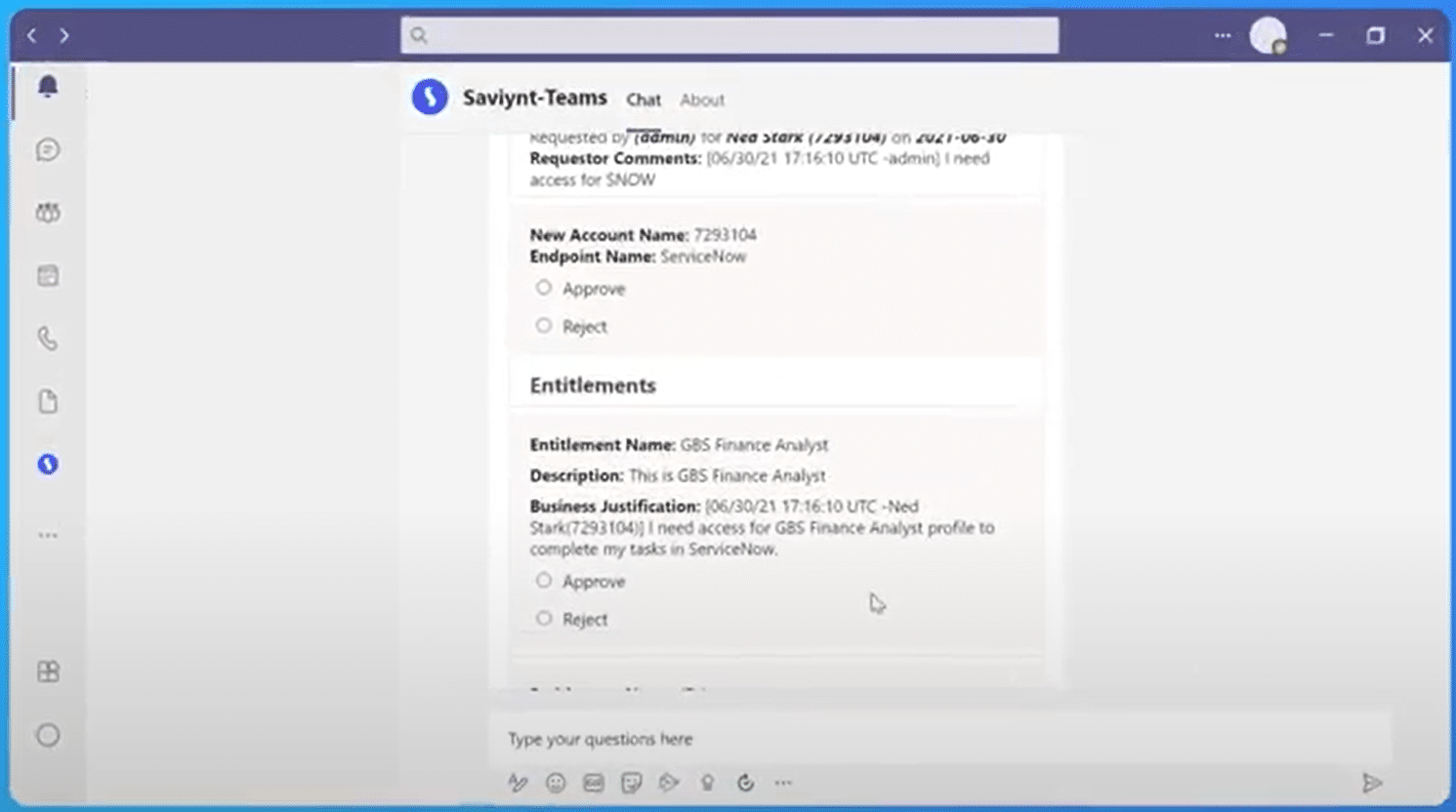Select Reject for the ServiceNow account request
Screen dimensions: 1456x812
544,325
